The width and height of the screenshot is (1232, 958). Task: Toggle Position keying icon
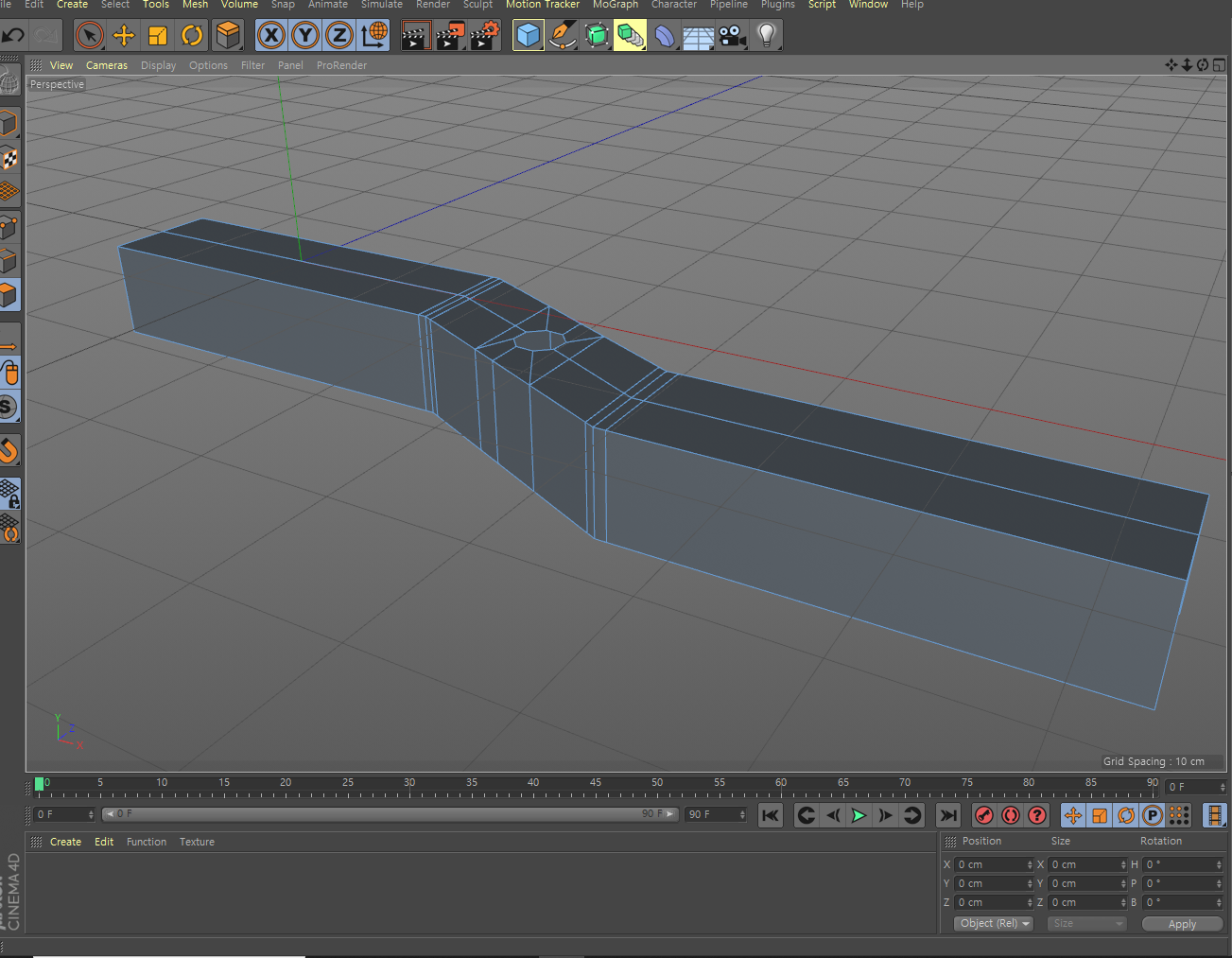[x=1073, y=815]
